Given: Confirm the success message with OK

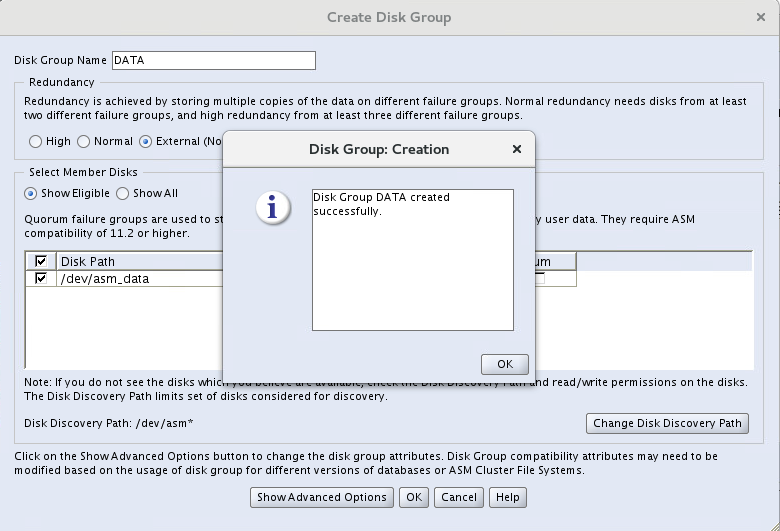Looking at the screenshot, I should 504,364.
